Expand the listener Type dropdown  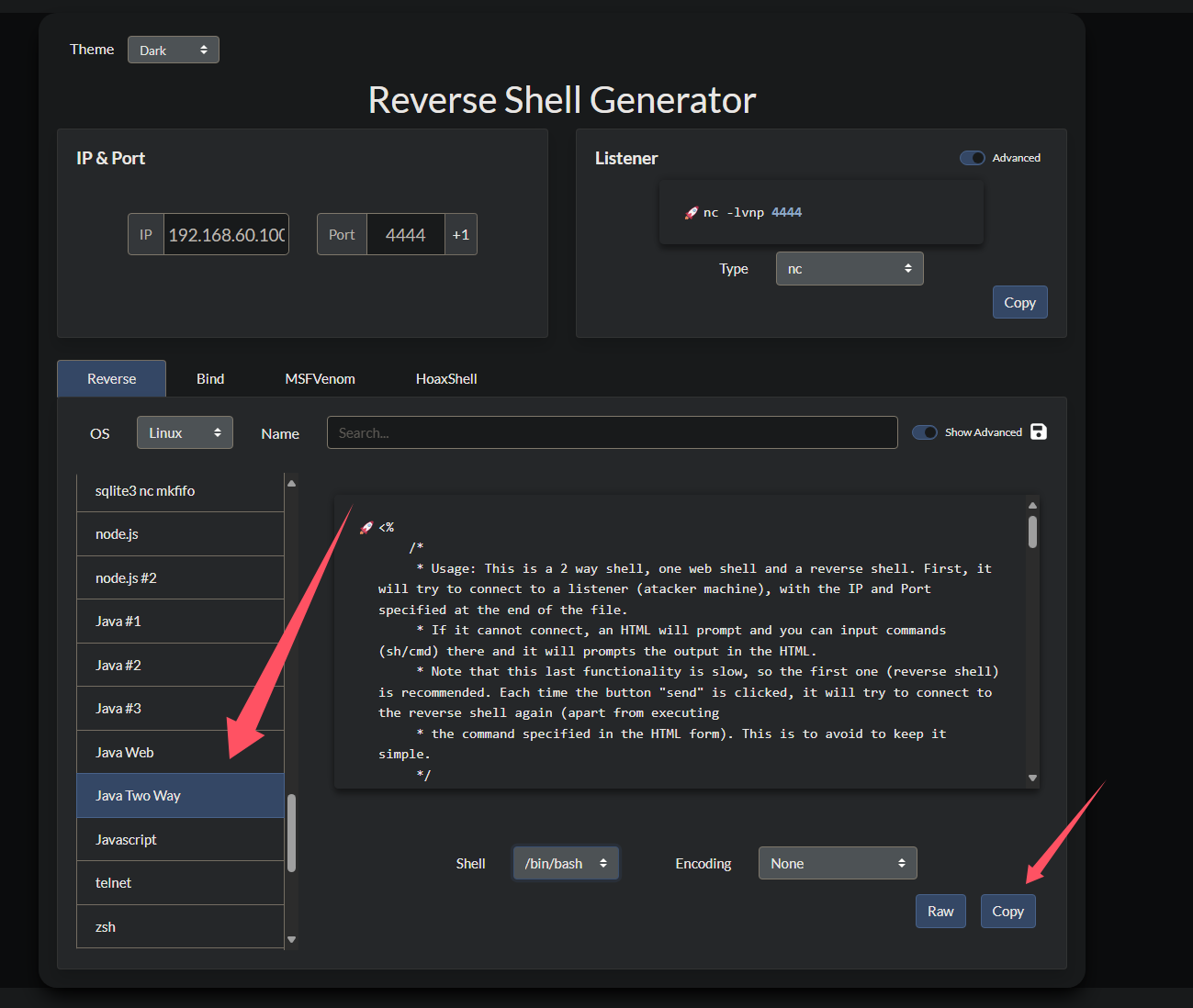click(849, 269)
